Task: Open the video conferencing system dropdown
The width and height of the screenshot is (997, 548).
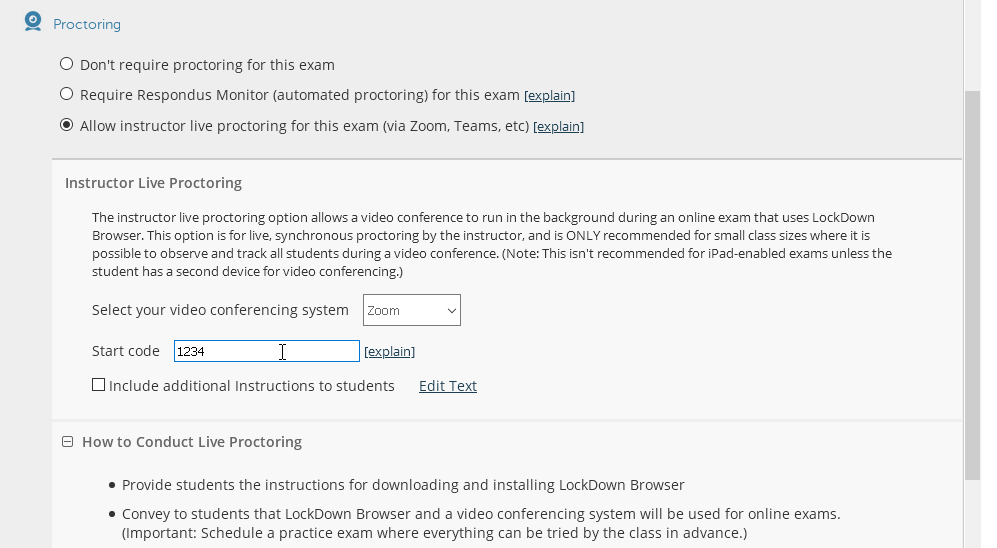Action: 411,310
